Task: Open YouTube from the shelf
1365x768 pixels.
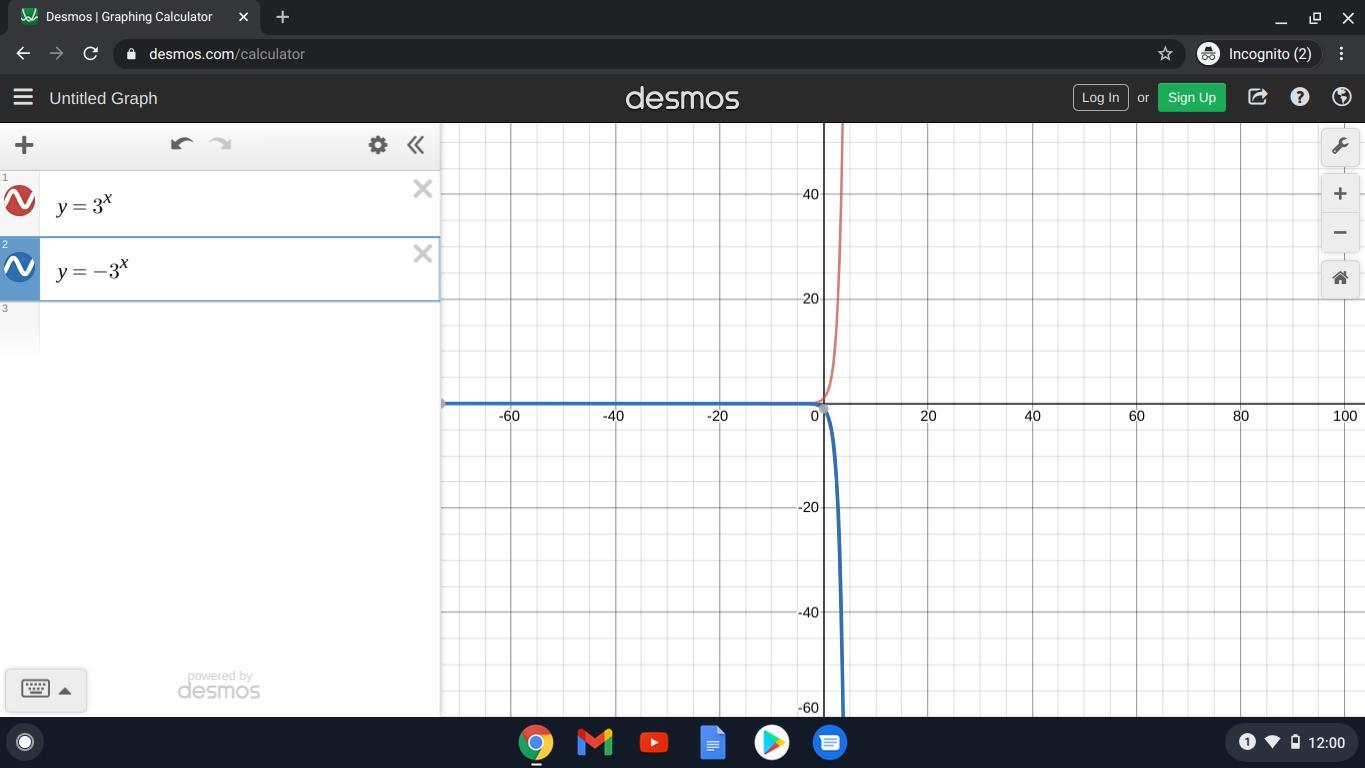Action: click(654, 743)
